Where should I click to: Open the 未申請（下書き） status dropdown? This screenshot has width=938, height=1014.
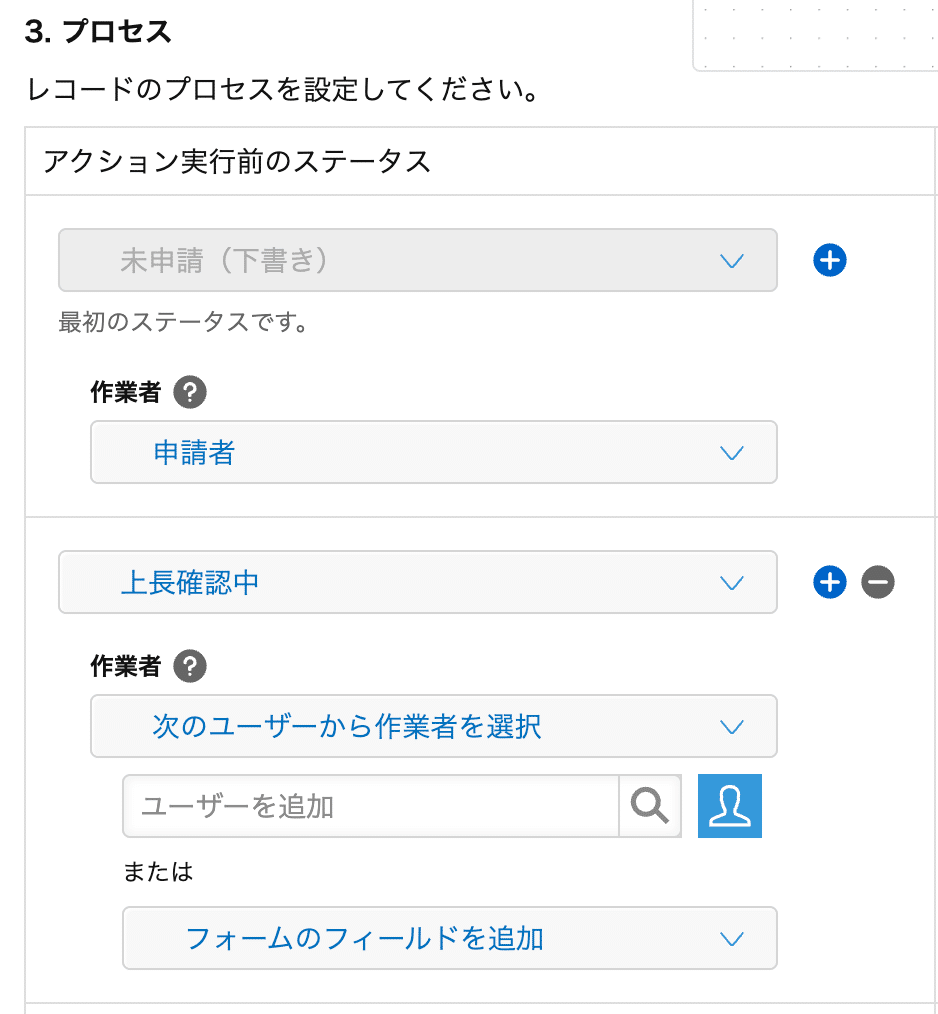tap(418, 260)
